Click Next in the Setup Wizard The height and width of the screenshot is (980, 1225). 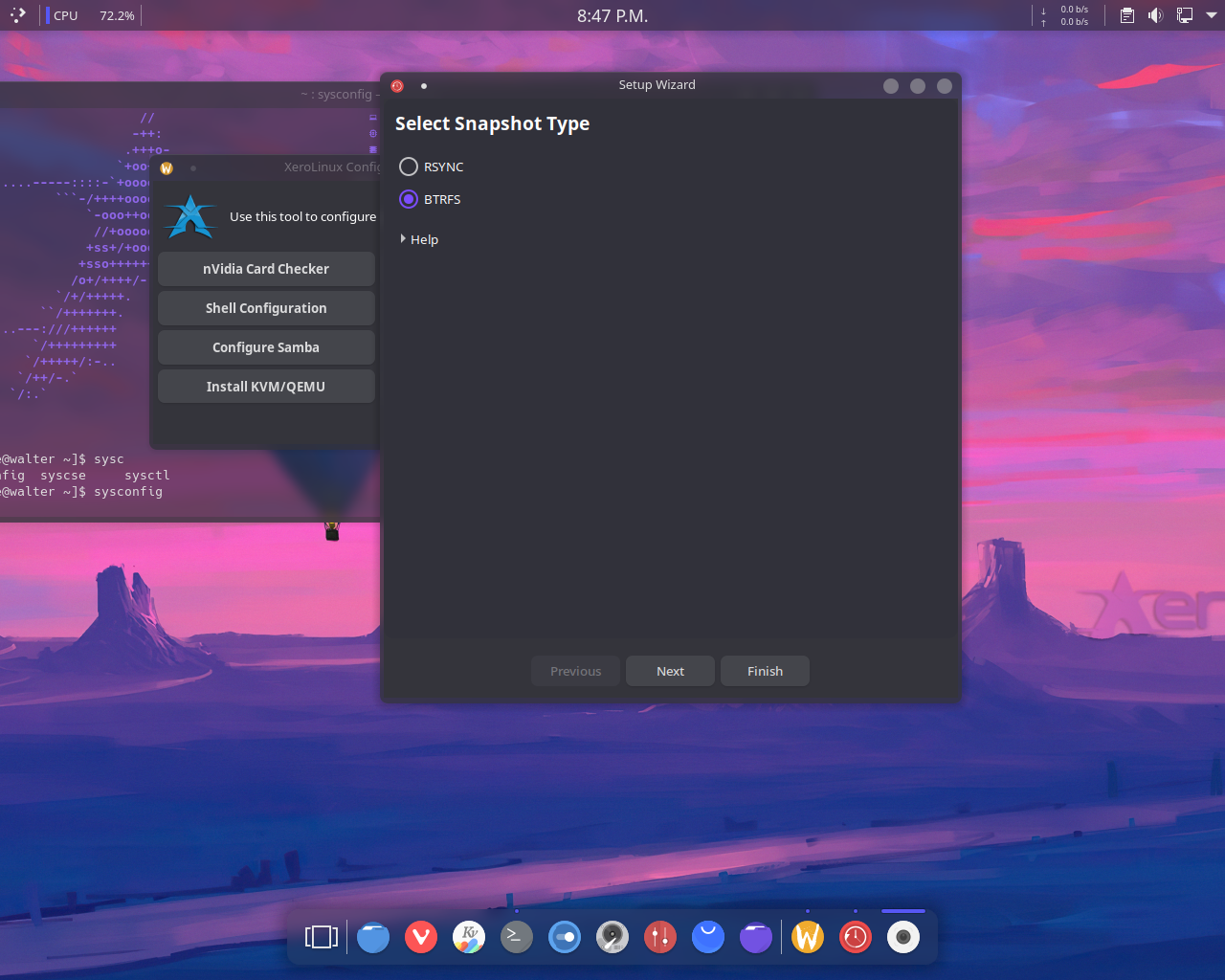(x=670, y=671)
